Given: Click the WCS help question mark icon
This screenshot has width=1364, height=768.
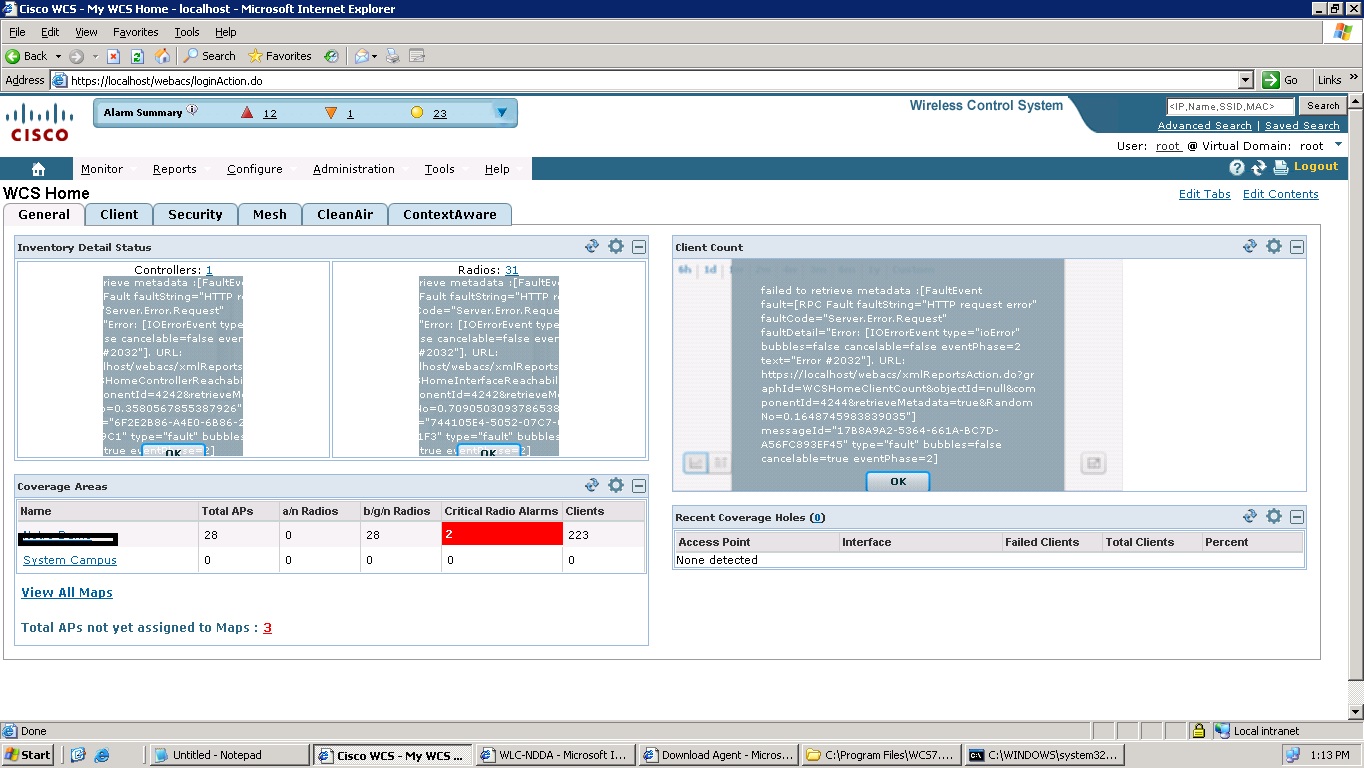Looking at the screenshot, I should [x=1237, y=168].
